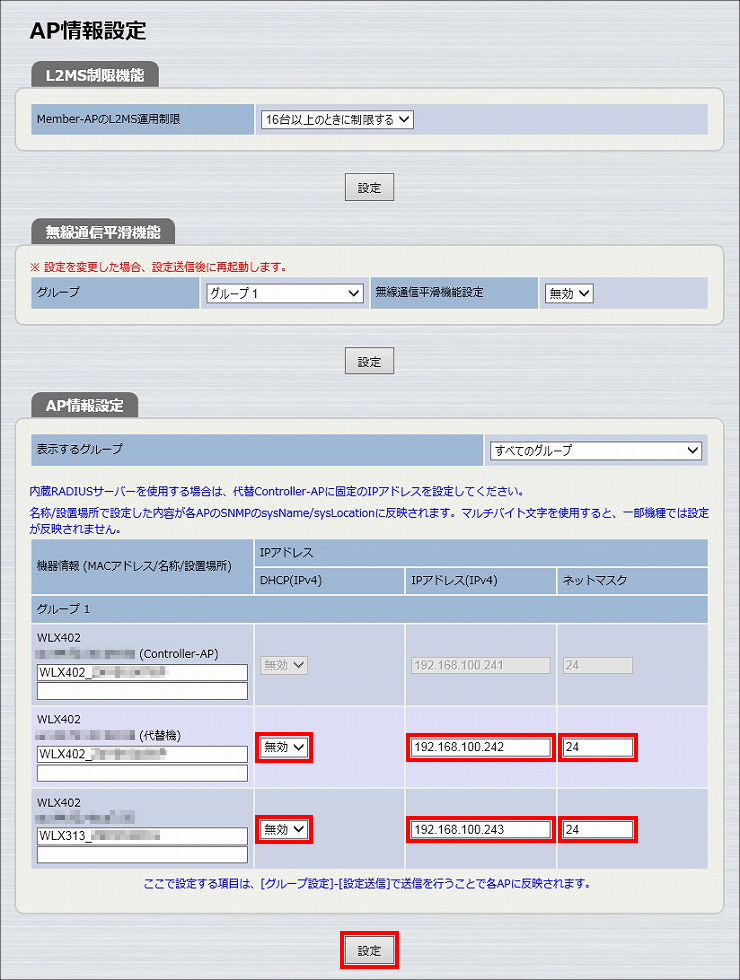The height and width of the screenshot is (980, 740).
Task: Click the 内蔵RADIUSサーバー note text
Action: pos(277,492)
